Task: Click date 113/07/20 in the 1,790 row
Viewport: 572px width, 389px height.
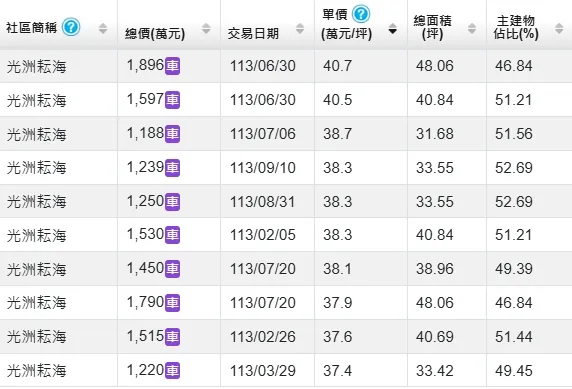Action: point(263,303)
